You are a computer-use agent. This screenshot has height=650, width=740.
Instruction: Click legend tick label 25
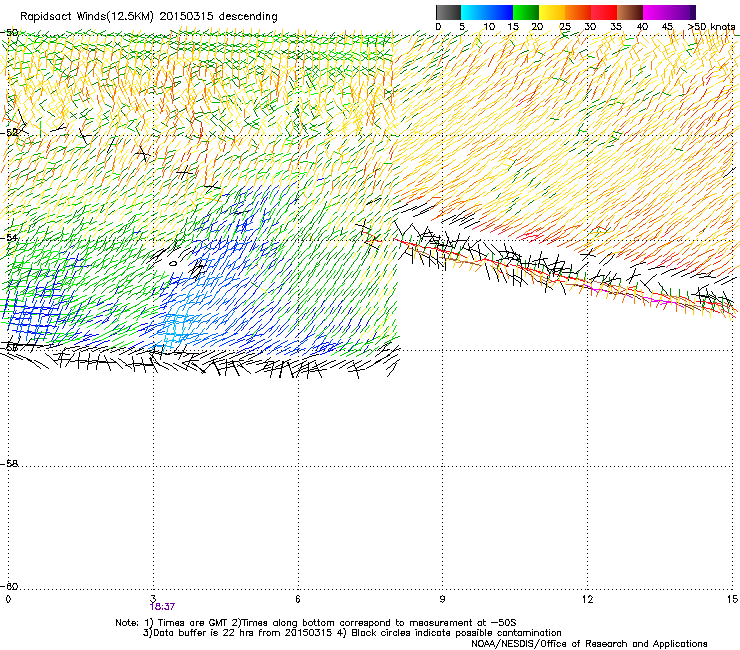click(564, 27)
